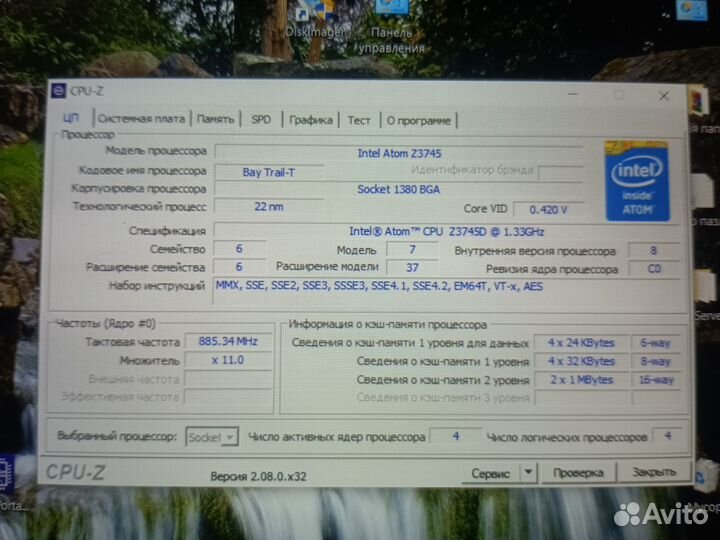Image resolution: width=720 pixels, height=540 pixels.
Task: Click the 16-way L2 associativity value
Action: pos(656,380)
